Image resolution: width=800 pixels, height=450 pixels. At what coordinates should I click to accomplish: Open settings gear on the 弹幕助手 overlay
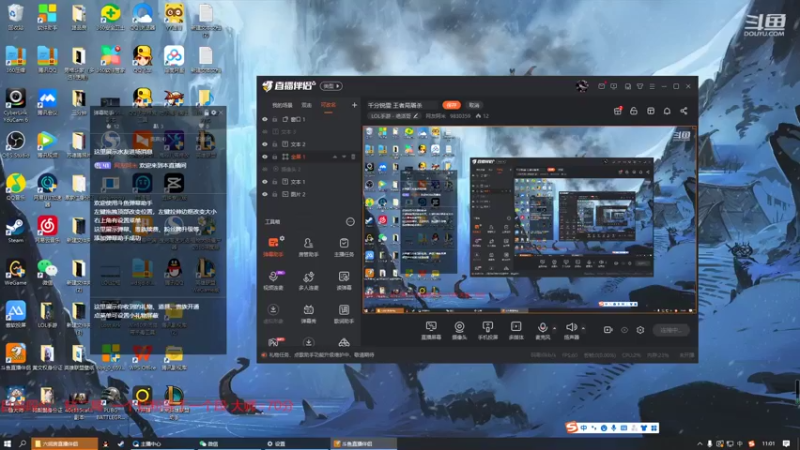coord(213,113)
